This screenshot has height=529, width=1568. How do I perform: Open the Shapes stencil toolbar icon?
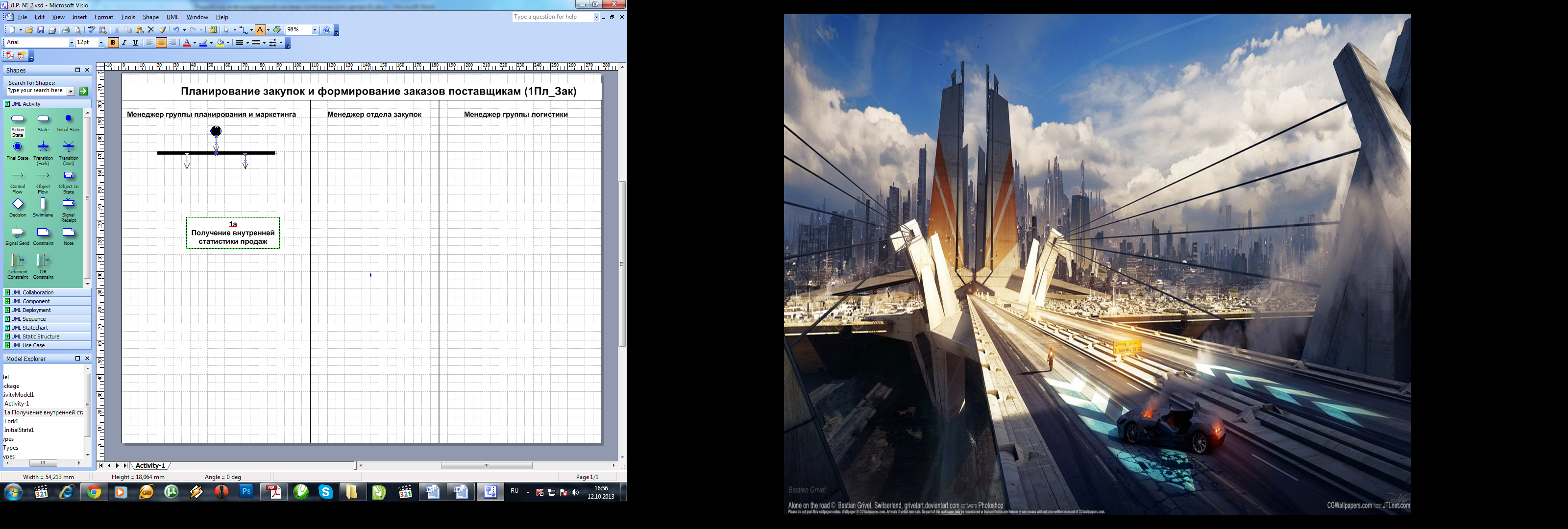pyautogui.click(x=213, y=30)
